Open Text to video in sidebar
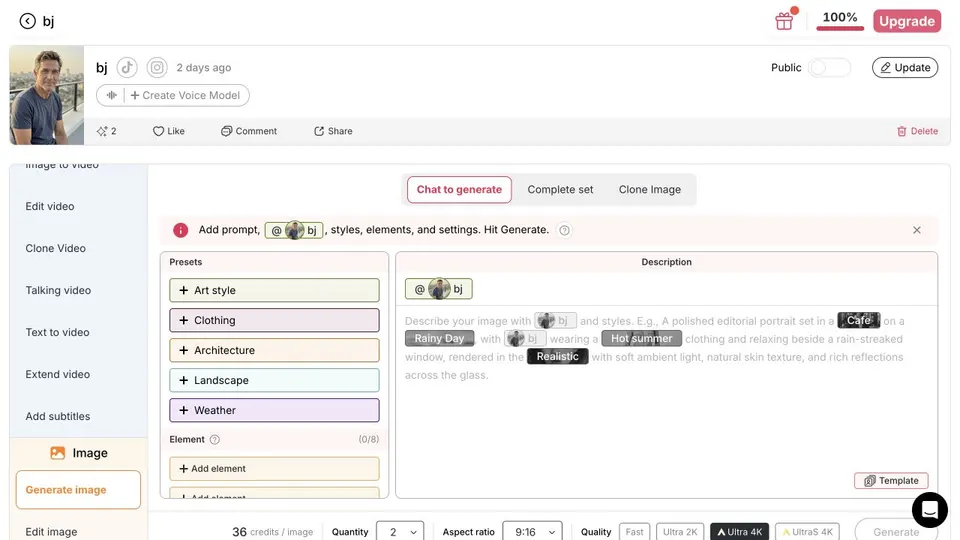Viewport: 960px width, 540px height. [x=57, y=332]
